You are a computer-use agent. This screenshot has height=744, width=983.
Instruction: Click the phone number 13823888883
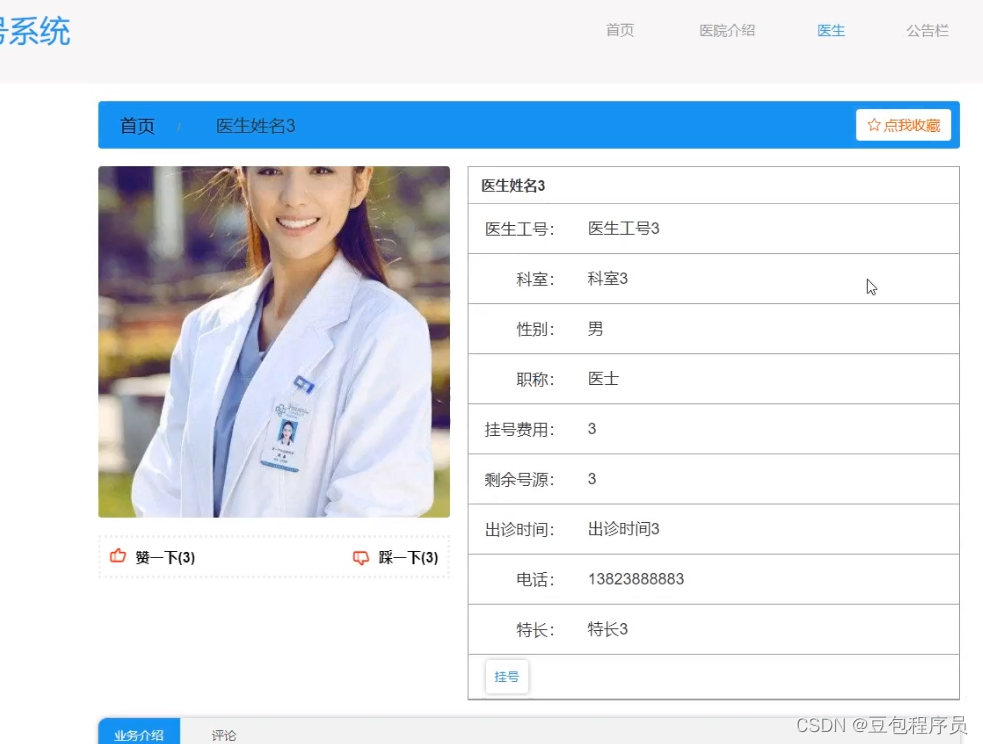coord(636,579)
